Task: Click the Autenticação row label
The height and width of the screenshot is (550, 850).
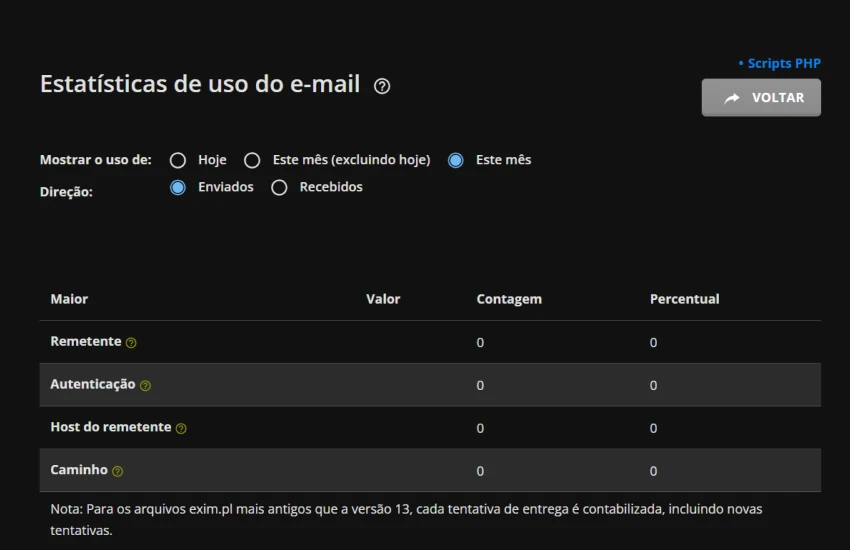Action: point(93,384)
